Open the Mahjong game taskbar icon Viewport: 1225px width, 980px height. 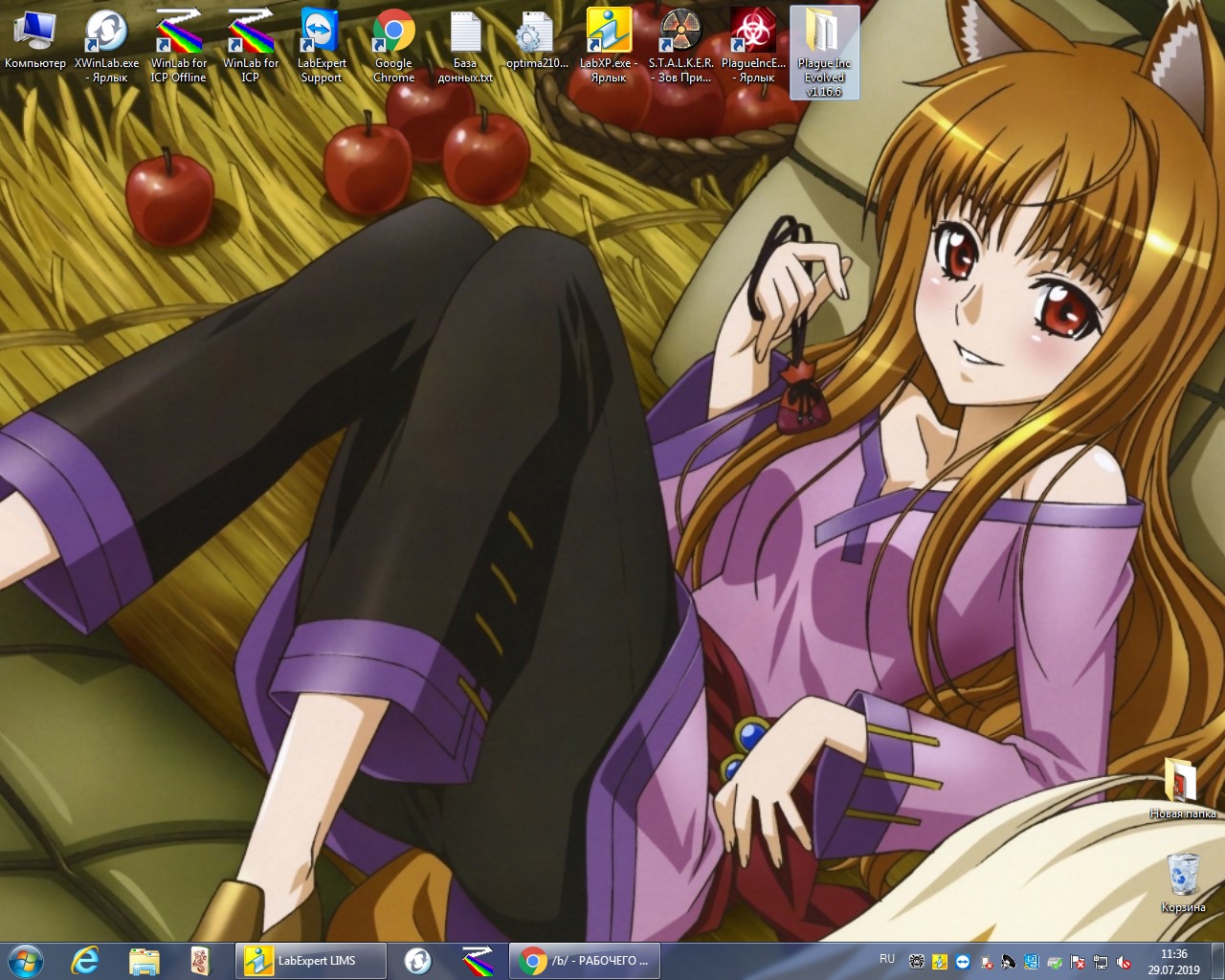(x=200, y=960)
